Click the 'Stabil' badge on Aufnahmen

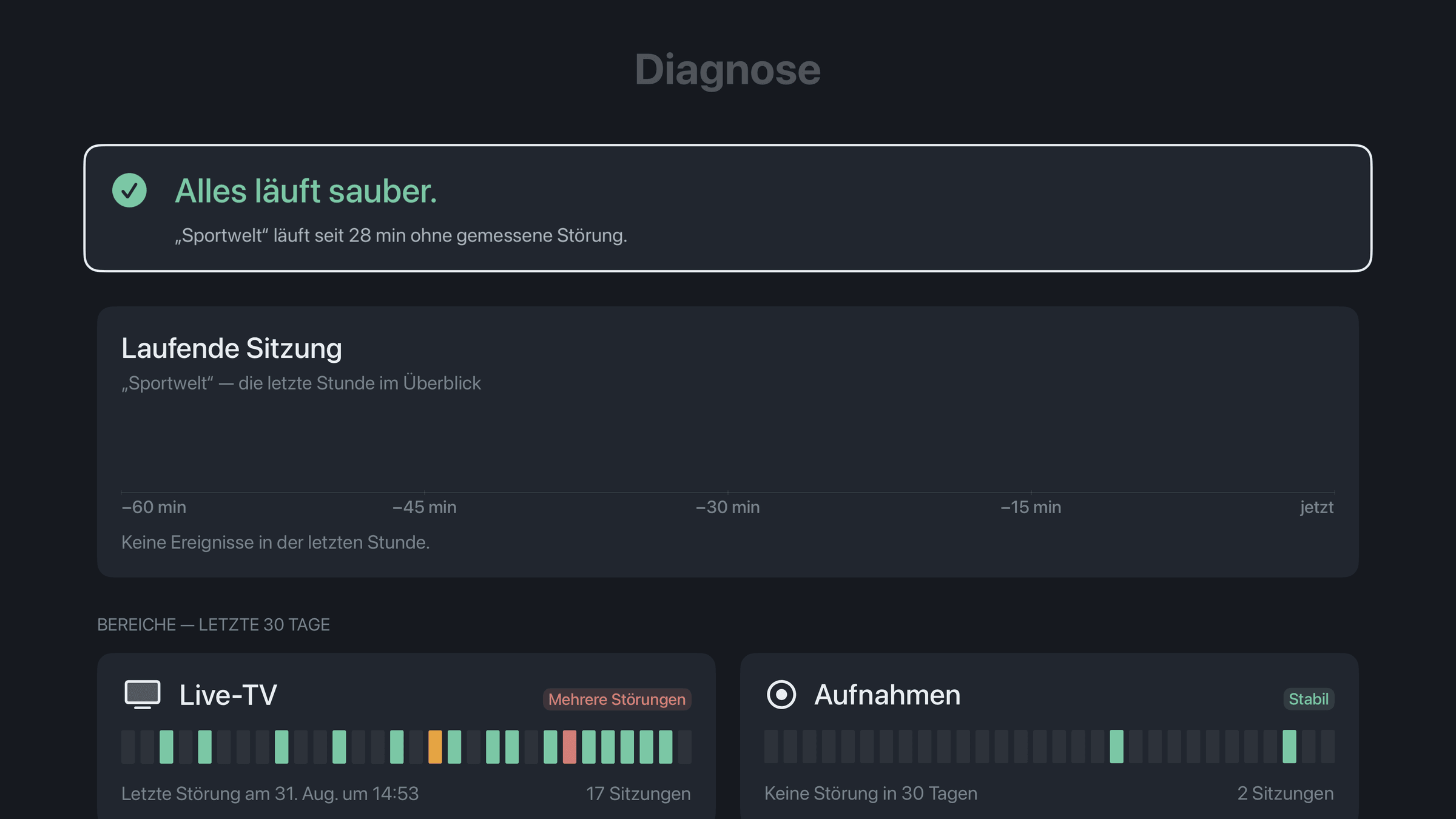[x=1309, y=699]
